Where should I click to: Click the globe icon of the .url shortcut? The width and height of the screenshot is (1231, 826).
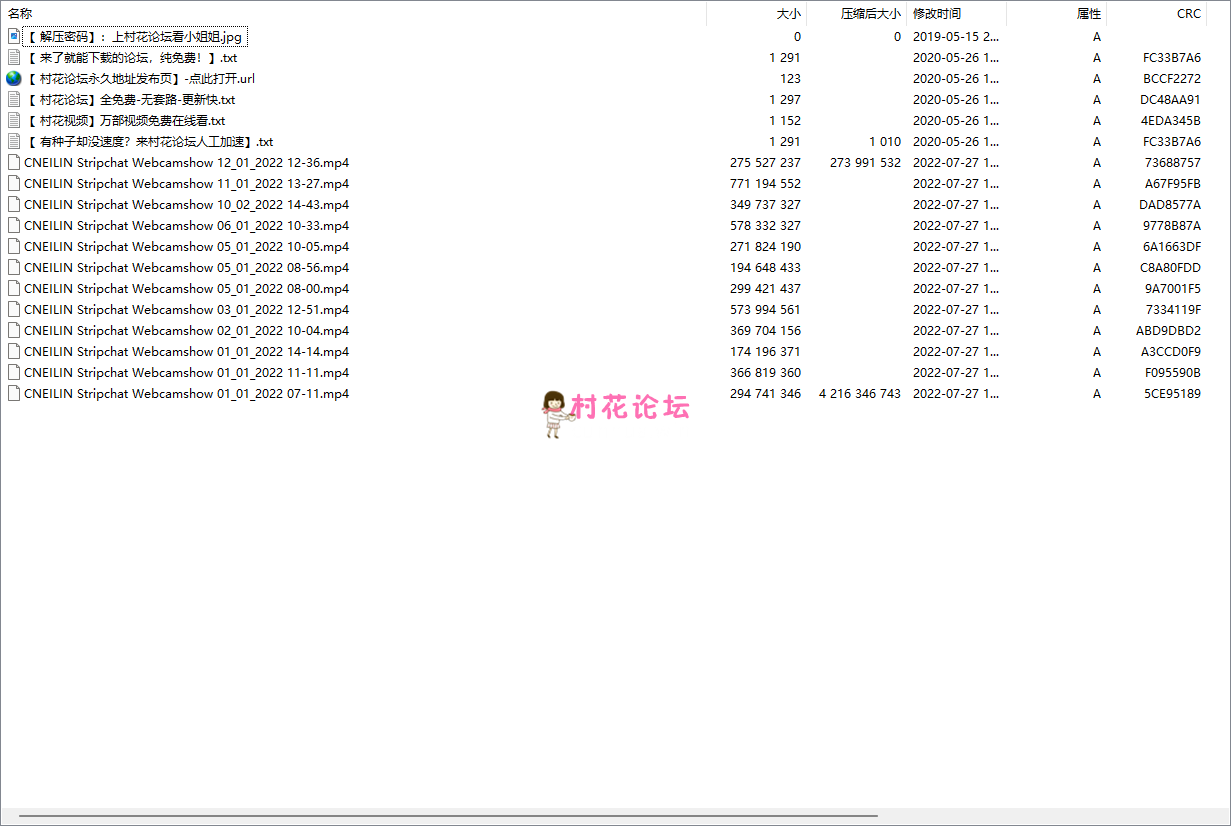(14, 79)
